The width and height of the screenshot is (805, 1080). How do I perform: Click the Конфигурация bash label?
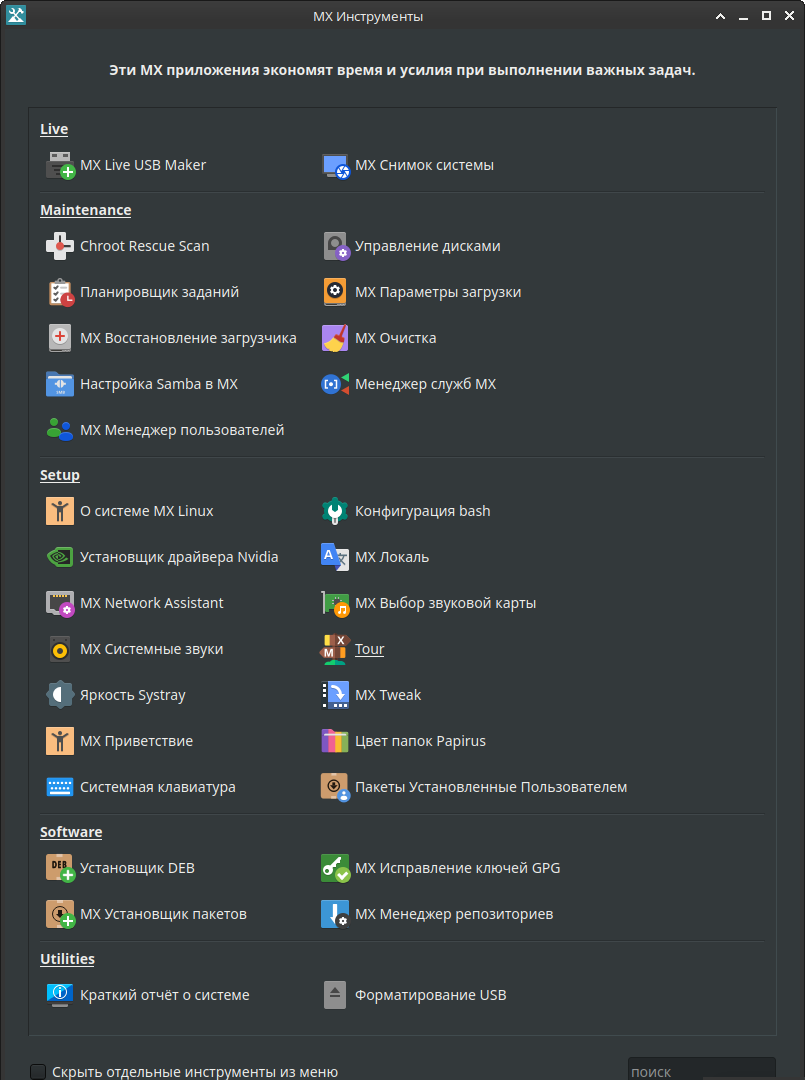pos(423,511)
